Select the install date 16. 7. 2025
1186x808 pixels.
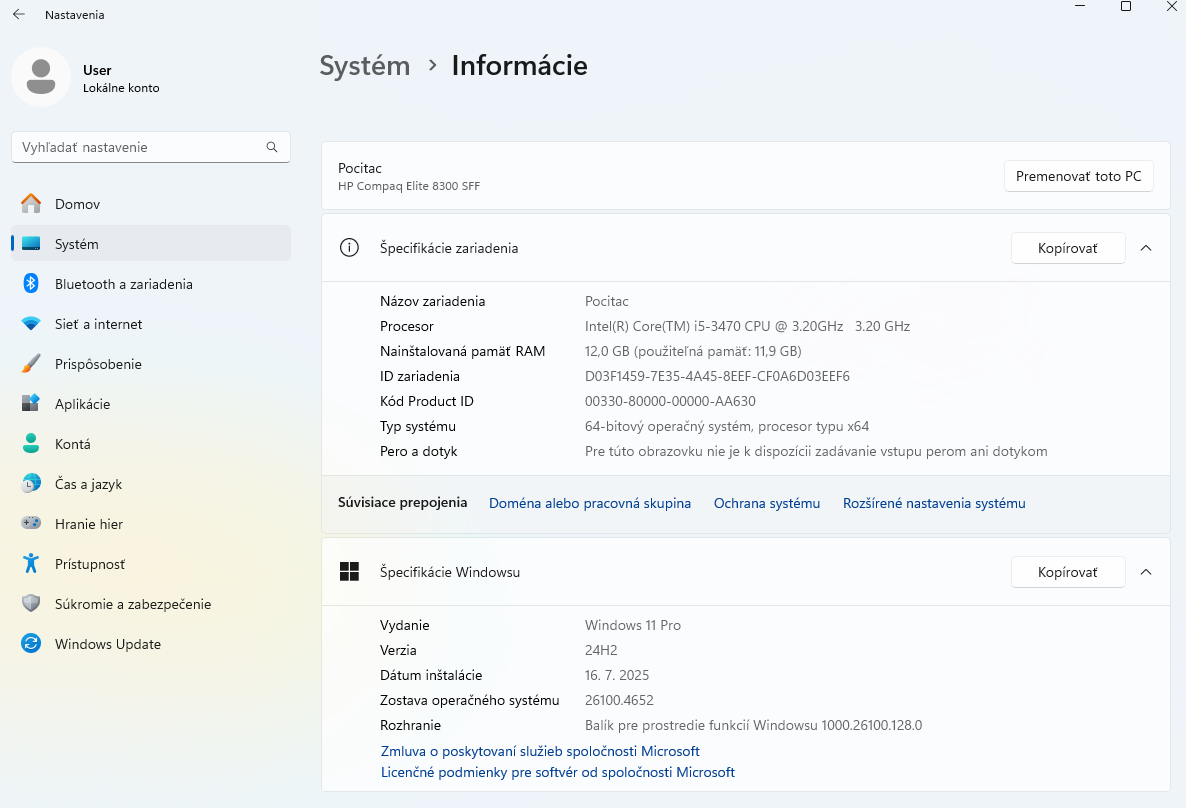coord(616,675)
